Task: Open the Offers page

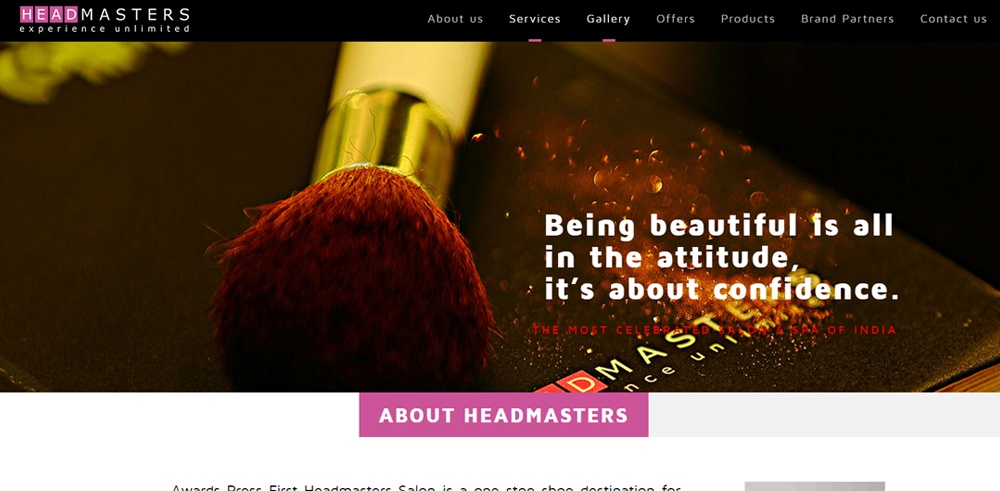Action: tap(675, 19)
